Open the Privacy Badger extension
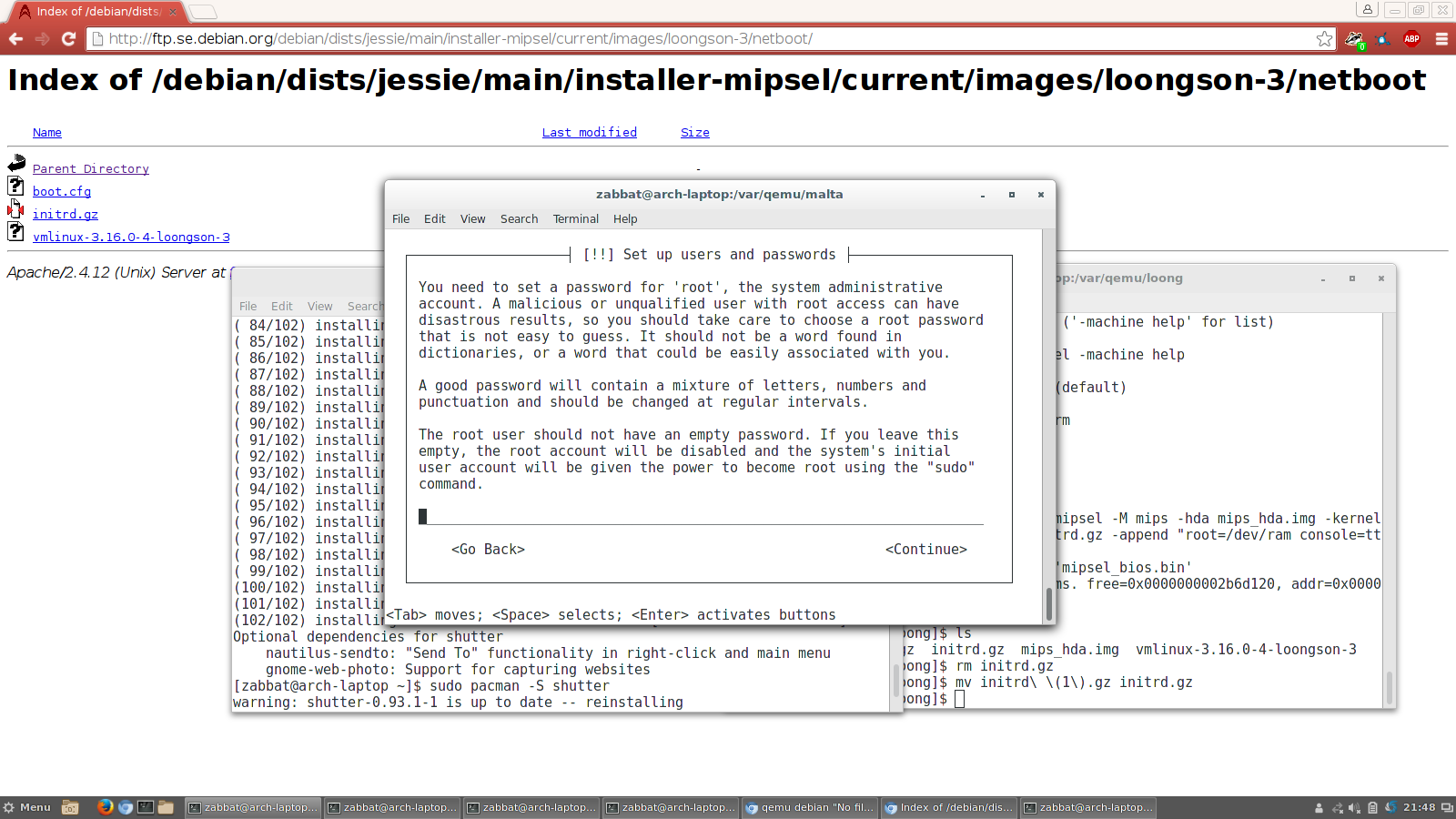Image resolution: width=1456 pixels, height=819 pixels. point(1354,39)
